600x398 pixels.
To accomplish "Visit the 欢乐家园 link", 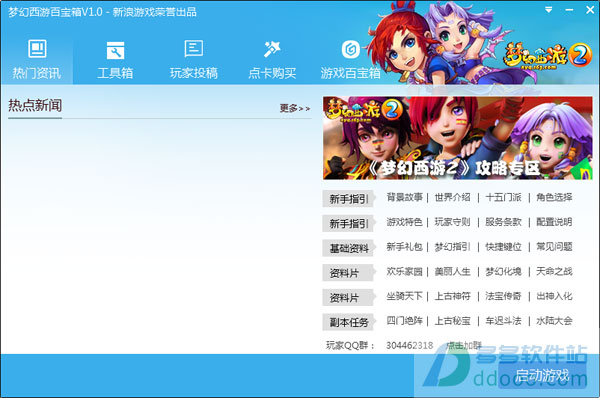I will pyautogui.click(x=404, y=272).
